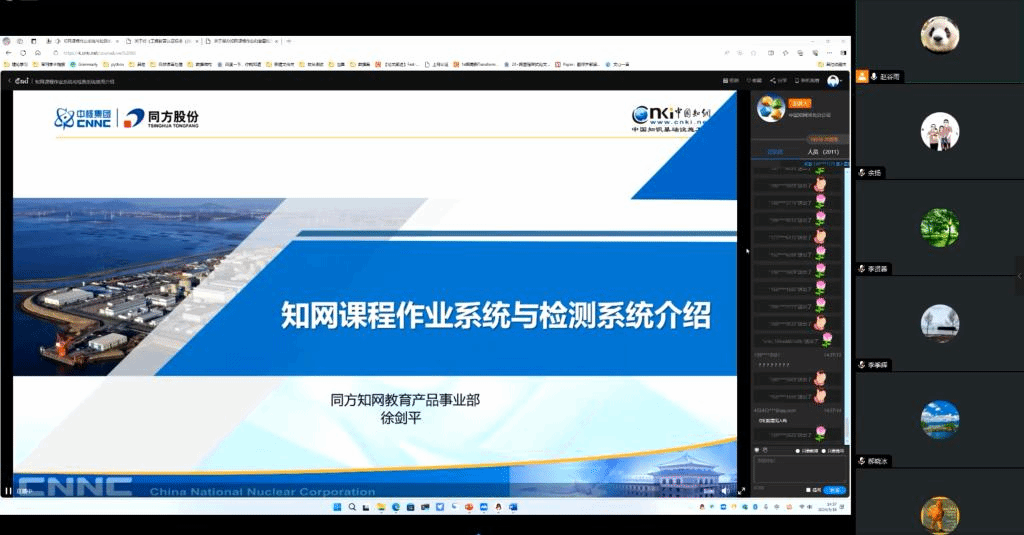Click the collapse arrow on right panel edge
Viewport: 1024px width, 535px height.
[1019, 275]
